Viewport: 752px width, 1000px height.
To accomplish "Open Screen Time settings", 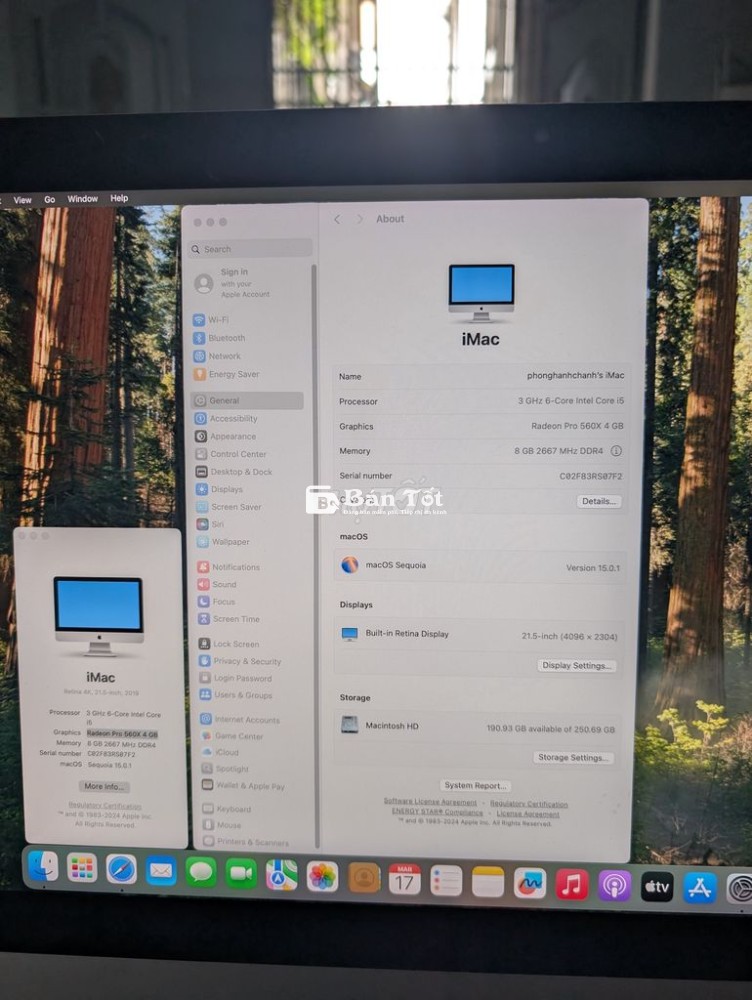I will (229, 619).
